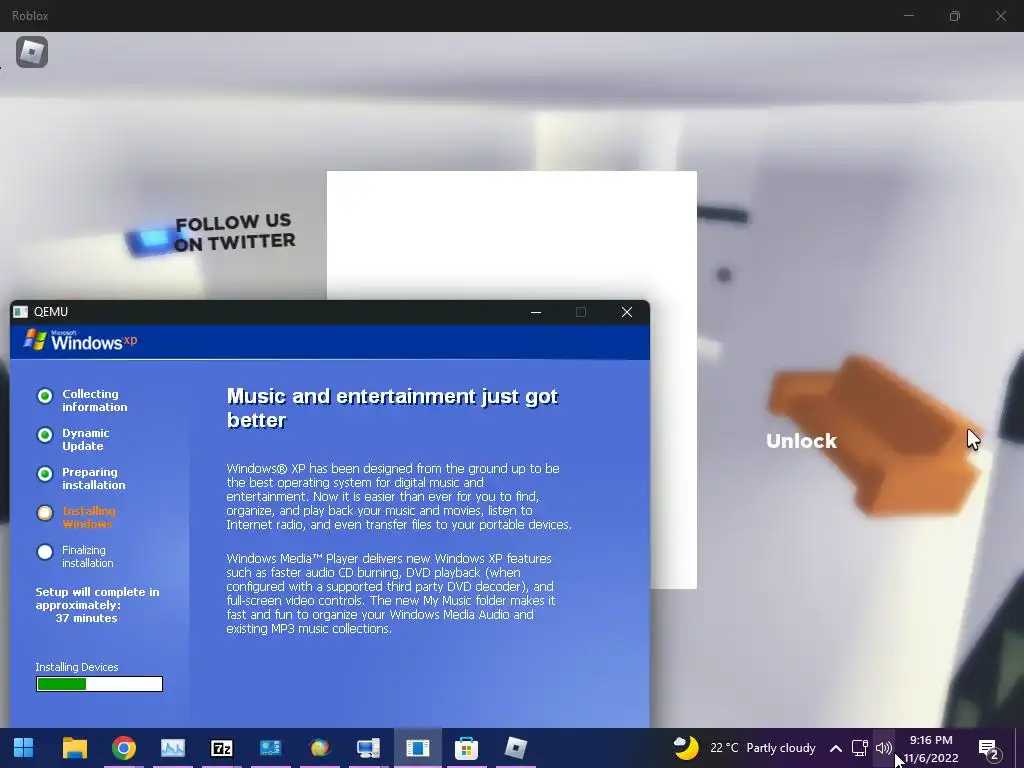
Task: Click the Windows XP logo in the setup header
Action: 80,340
